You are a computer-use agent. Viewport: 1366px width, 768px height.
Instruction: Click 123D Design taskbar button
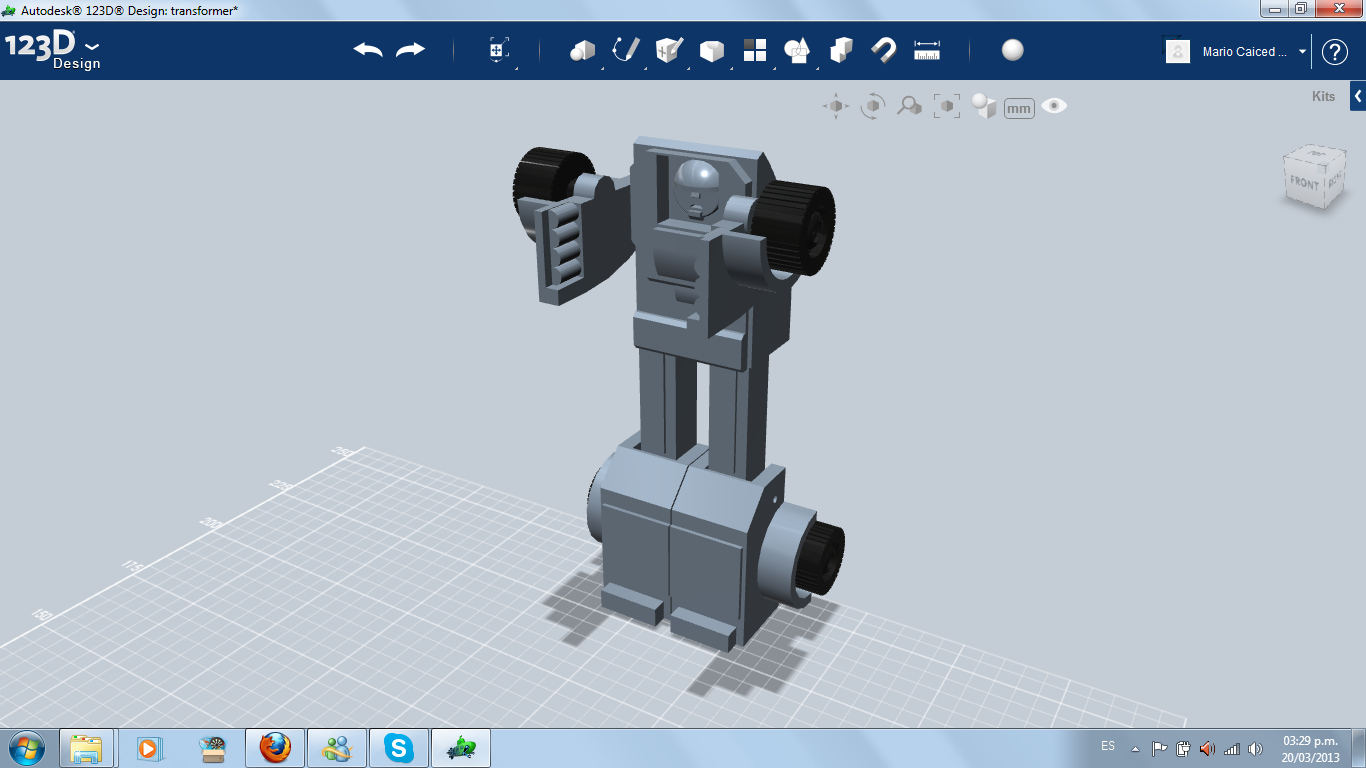[461, 747]
